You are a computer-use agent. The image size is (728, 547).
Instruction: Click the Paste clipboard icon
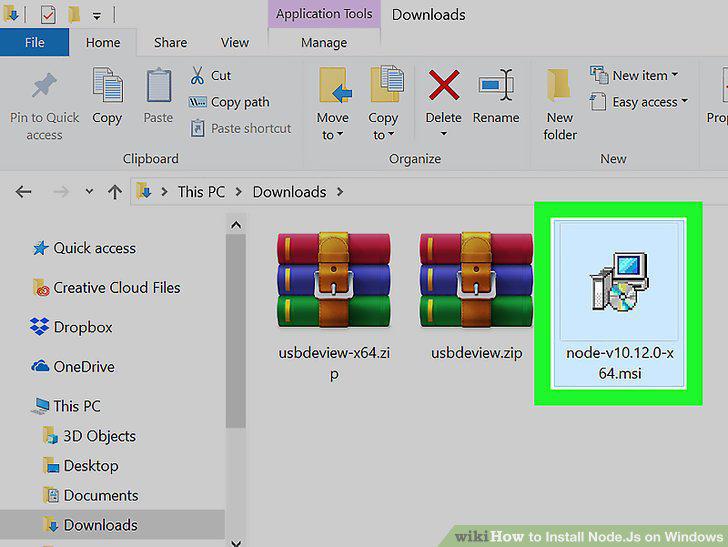click(x=158, y=85)
